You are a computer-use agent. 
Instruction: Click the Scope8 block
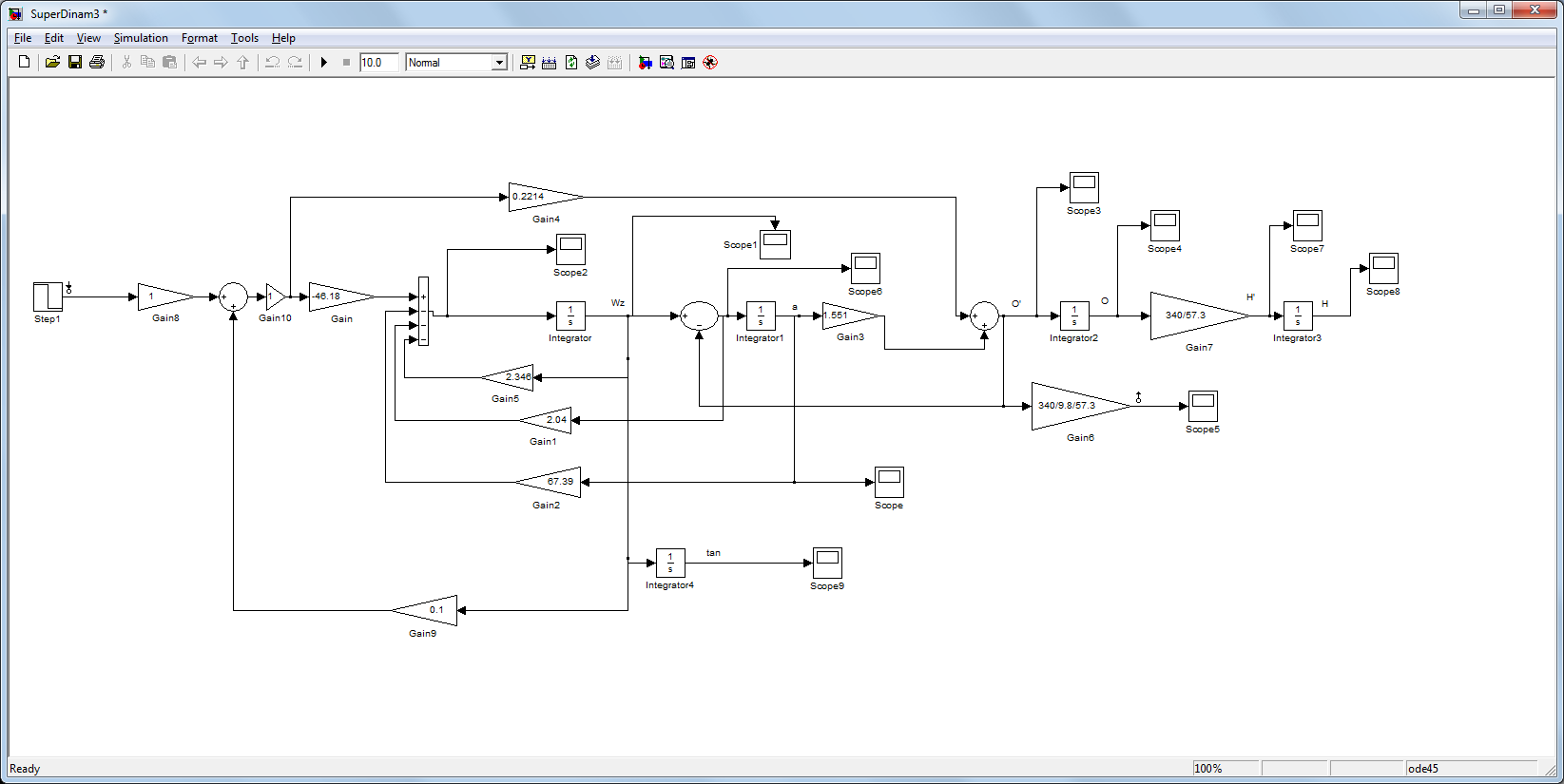click(x=1383, y=268)
